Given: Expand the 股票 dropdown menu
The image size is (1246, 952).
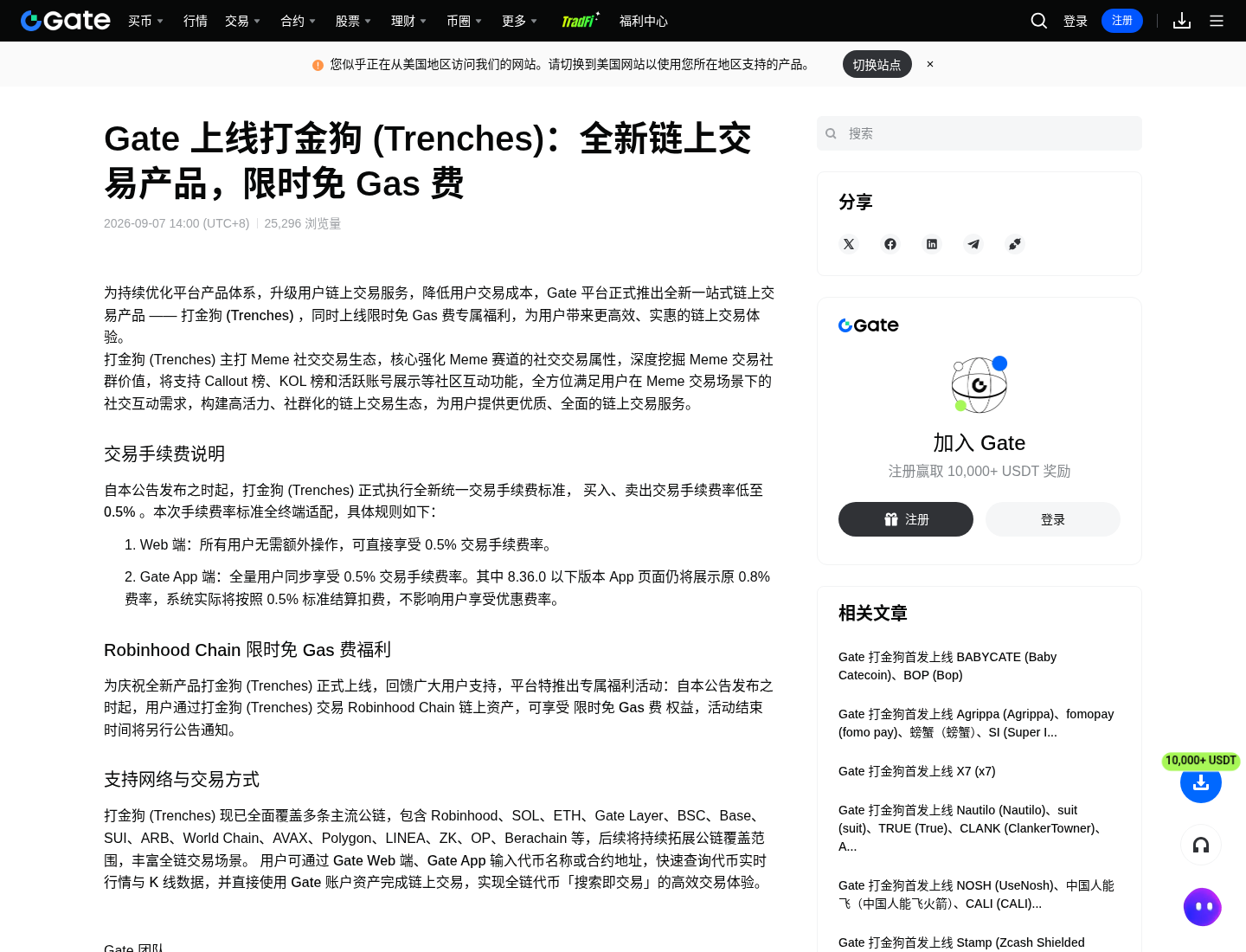Looking at the screenshot, I should pyautogui.click(x=353, y=21).
